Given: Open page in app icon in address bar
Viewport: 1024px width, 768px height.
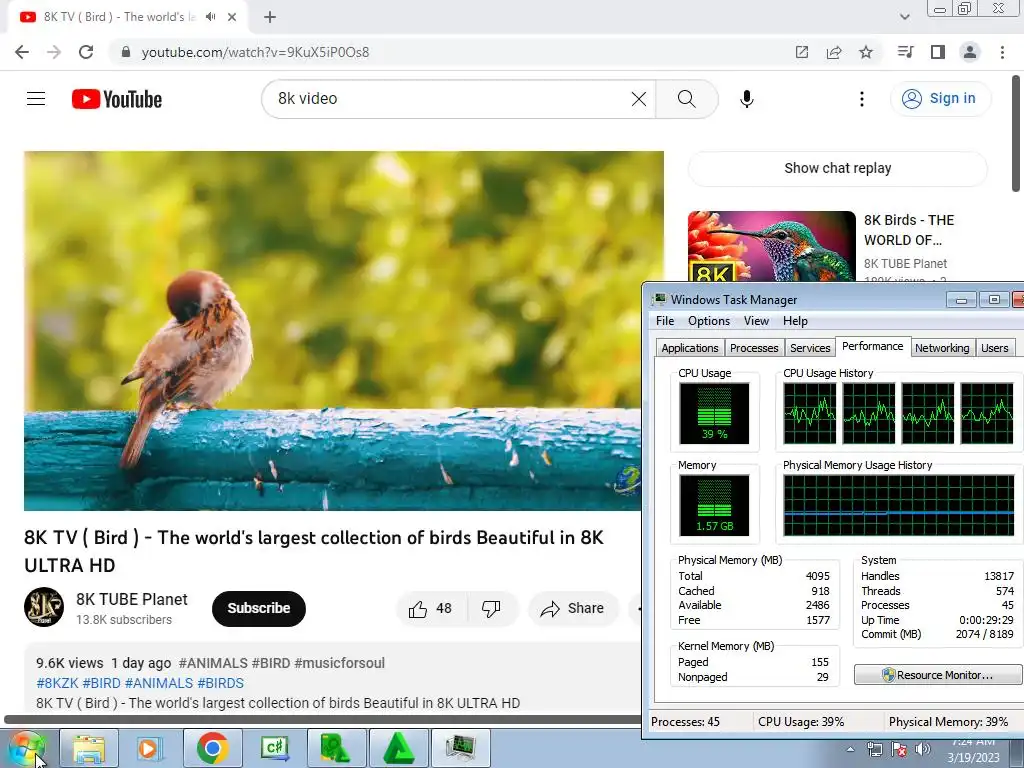Looking at the screenshot, I should pyautogui.click(x=802, y=52).
